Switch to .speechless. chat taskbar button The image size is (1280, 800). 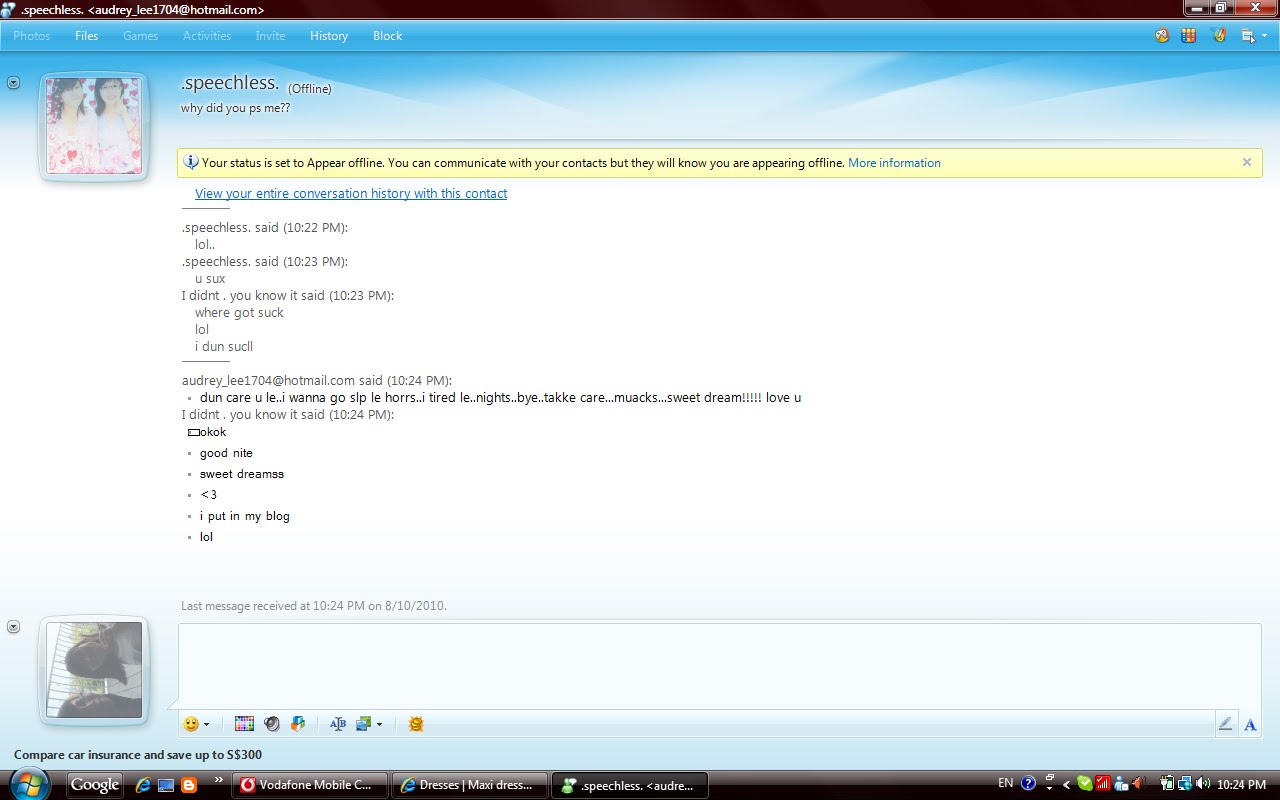coord(631,785)
